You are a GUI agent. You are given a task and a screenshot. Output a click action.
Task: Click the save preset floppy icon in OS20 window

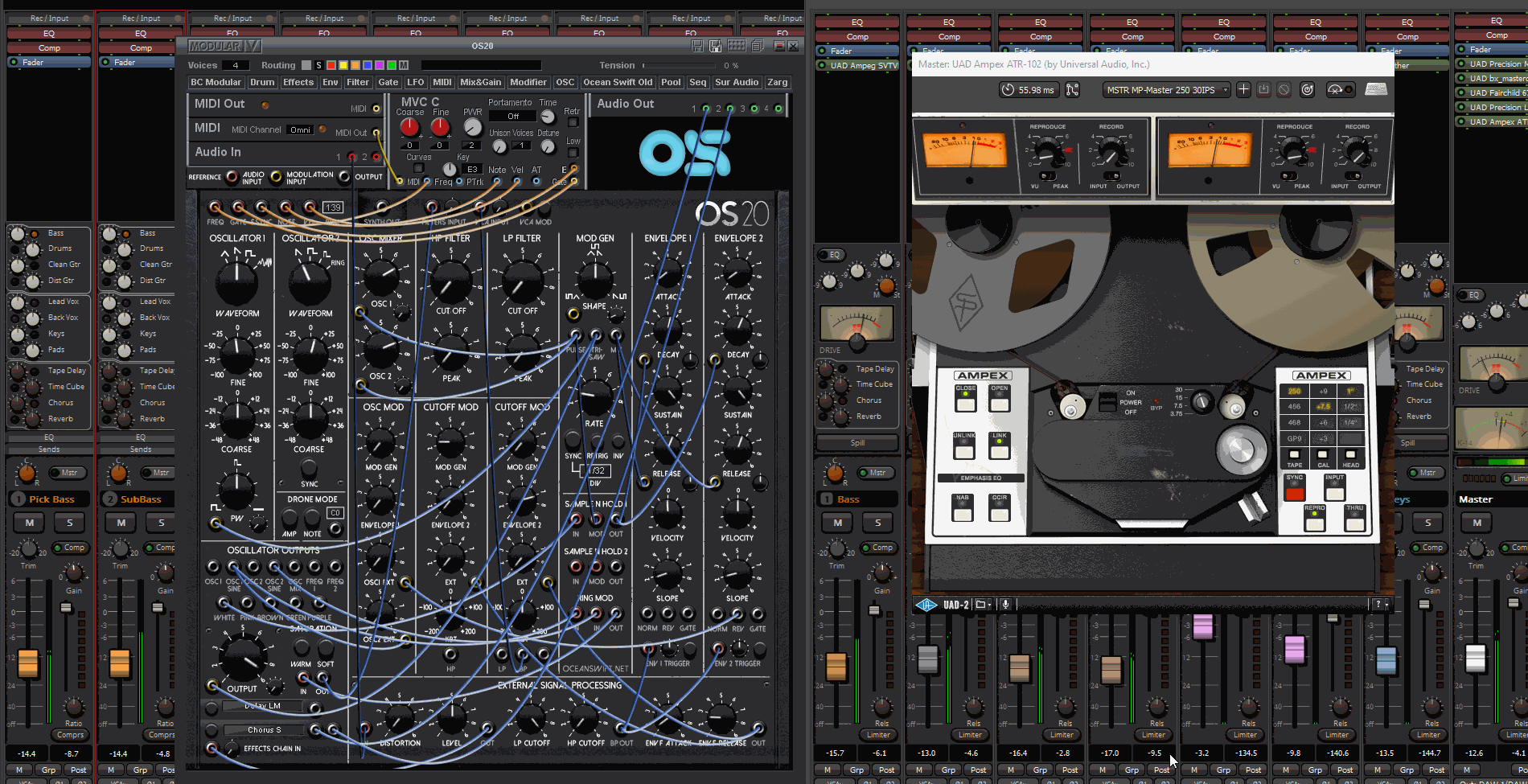click(x=697, y=46)
